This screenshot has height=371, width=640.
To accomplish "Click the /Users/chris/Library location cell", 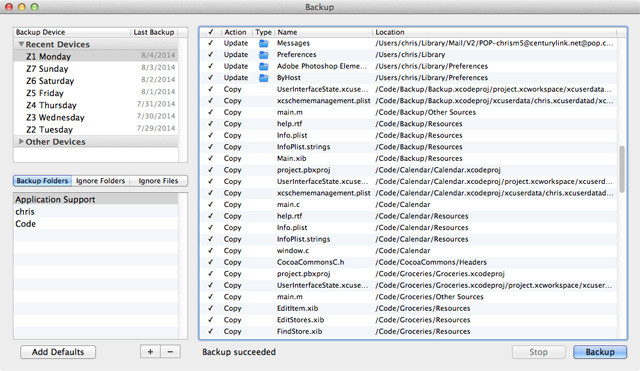I will (410, 55).
